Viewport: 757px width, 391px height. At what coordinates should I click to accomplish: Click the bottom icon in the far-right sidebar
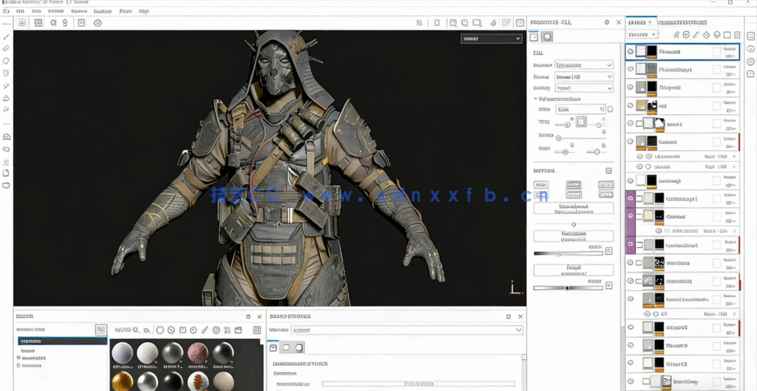751,74
